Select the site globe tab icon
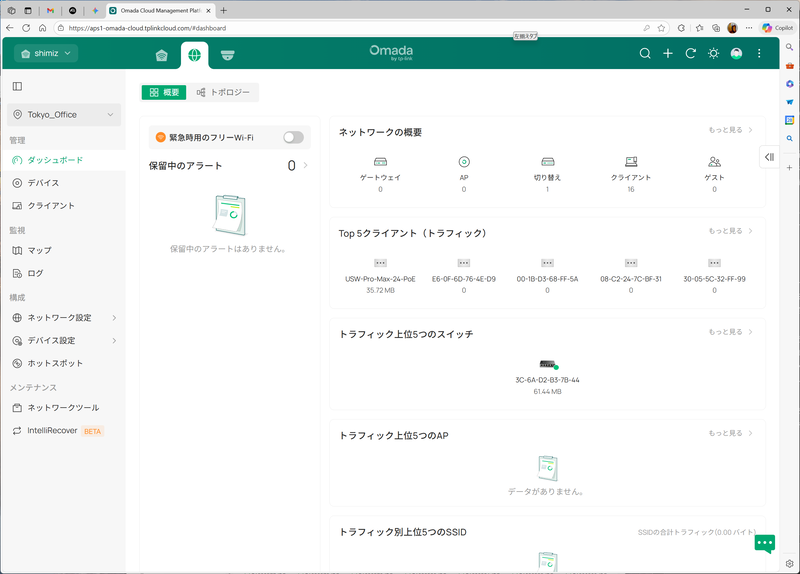The width and height of the screenshot is (800, 574). pyautogui.click(x=194, y=55)
